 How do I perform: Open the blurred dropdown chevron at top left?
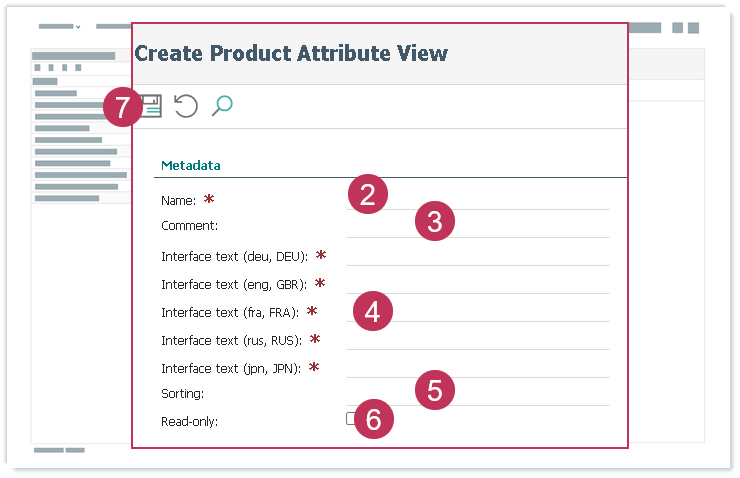tap(77, 27)
